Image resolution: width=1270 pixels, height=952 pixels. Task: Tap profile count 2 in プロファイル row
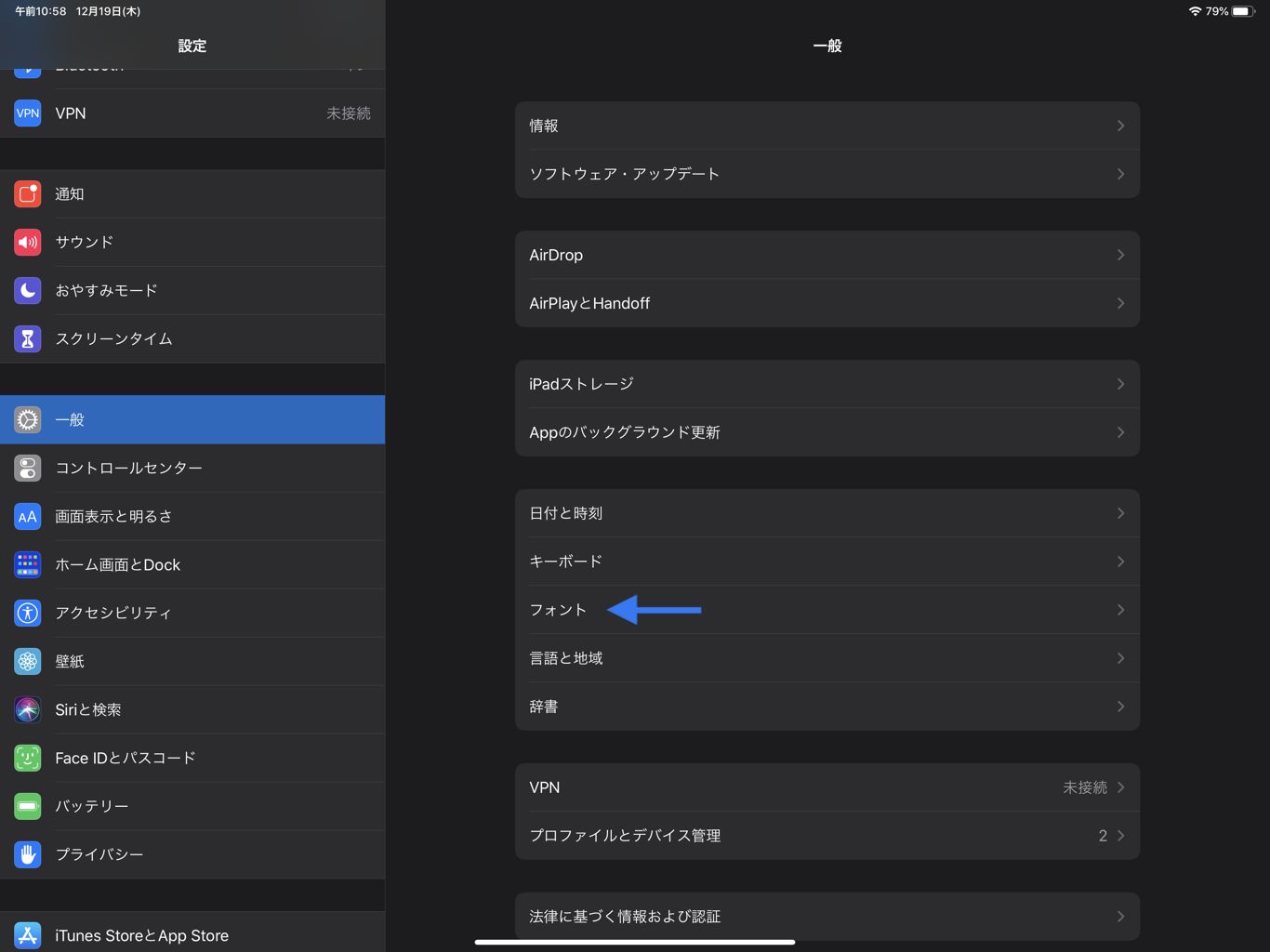[x=1103, y=836]
